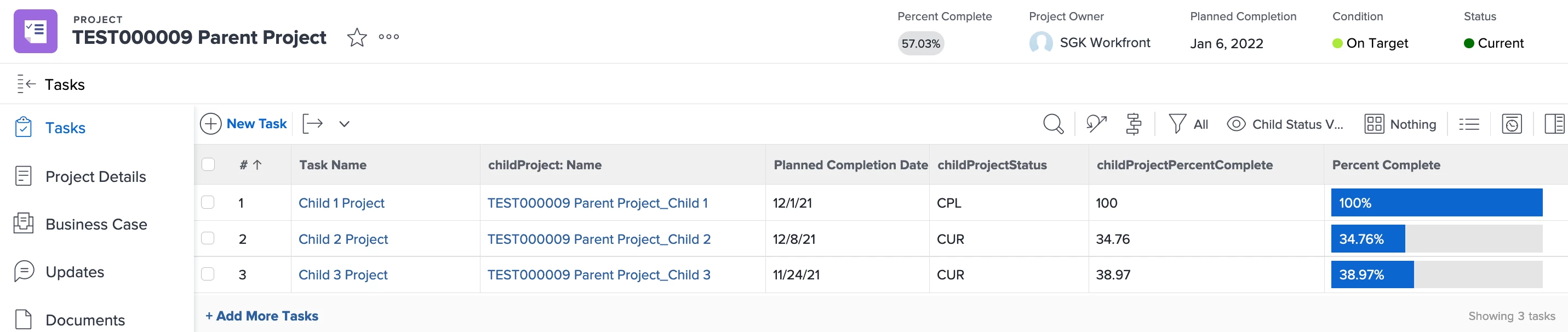Screen dimensions: 1568x332
Task: Check the box for Child 3 Project
Action: [208, 274]
